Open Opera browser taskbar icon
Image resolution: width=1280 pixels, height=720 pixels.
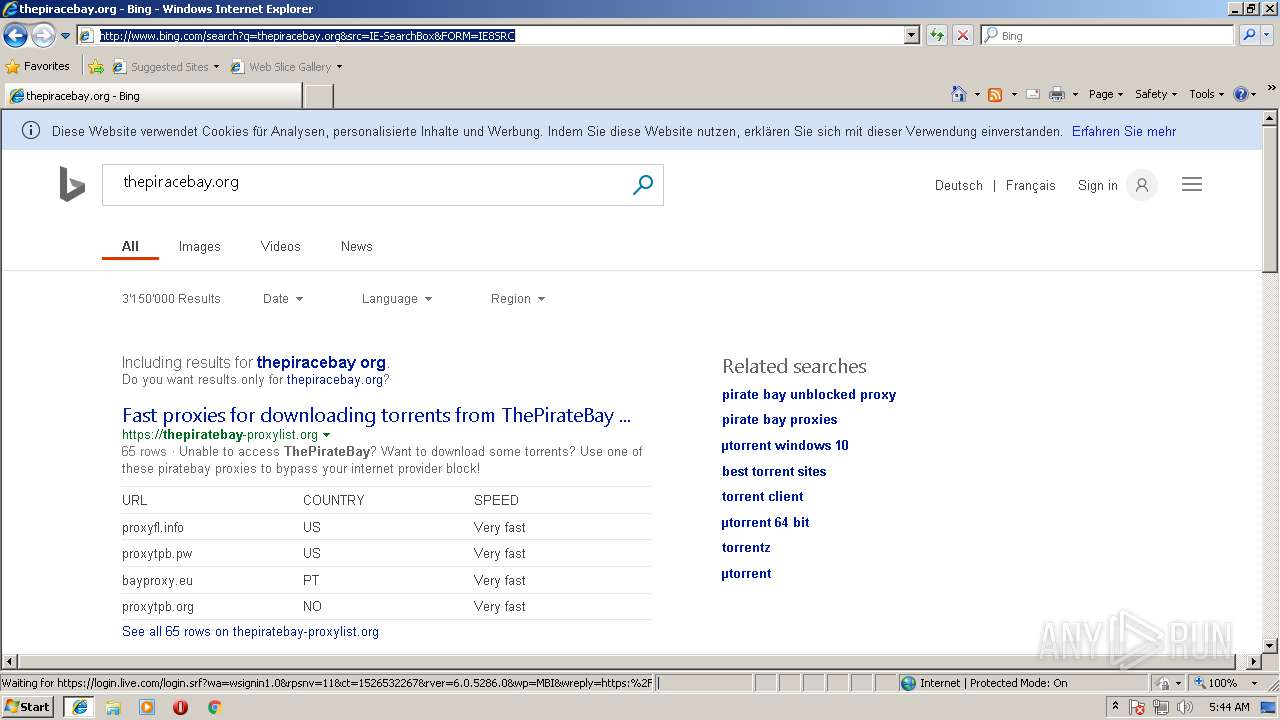click(180, 707)
